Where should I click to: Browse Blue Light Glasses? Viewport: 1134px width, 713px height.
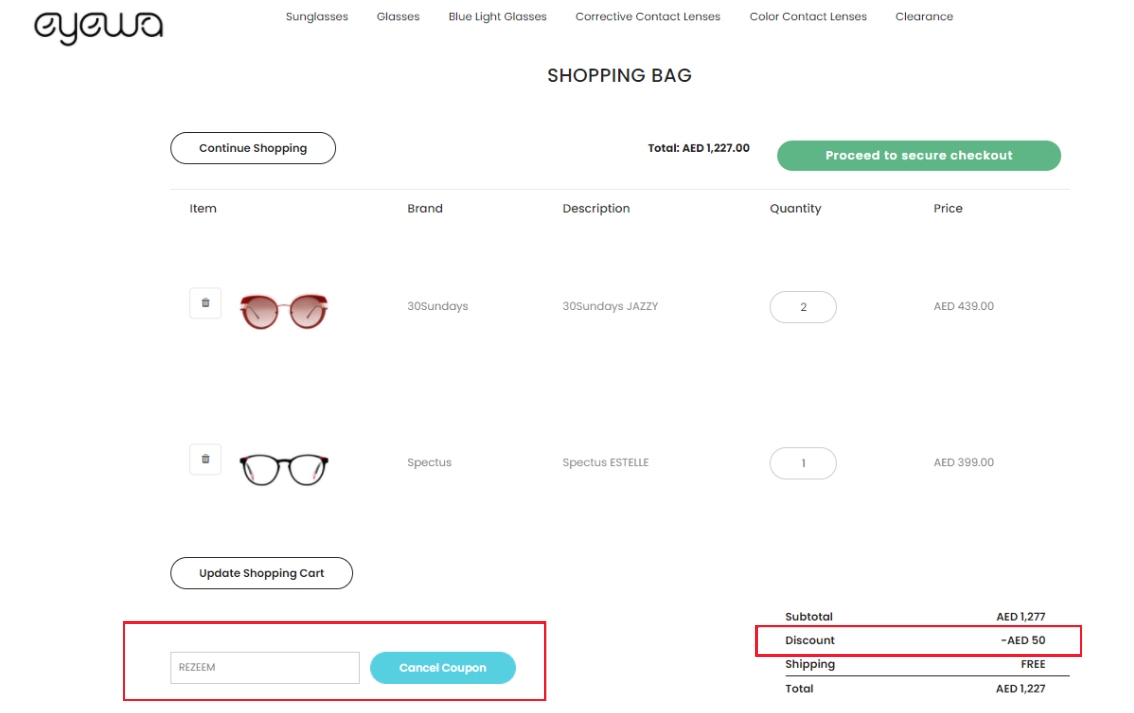pos(497,16)
